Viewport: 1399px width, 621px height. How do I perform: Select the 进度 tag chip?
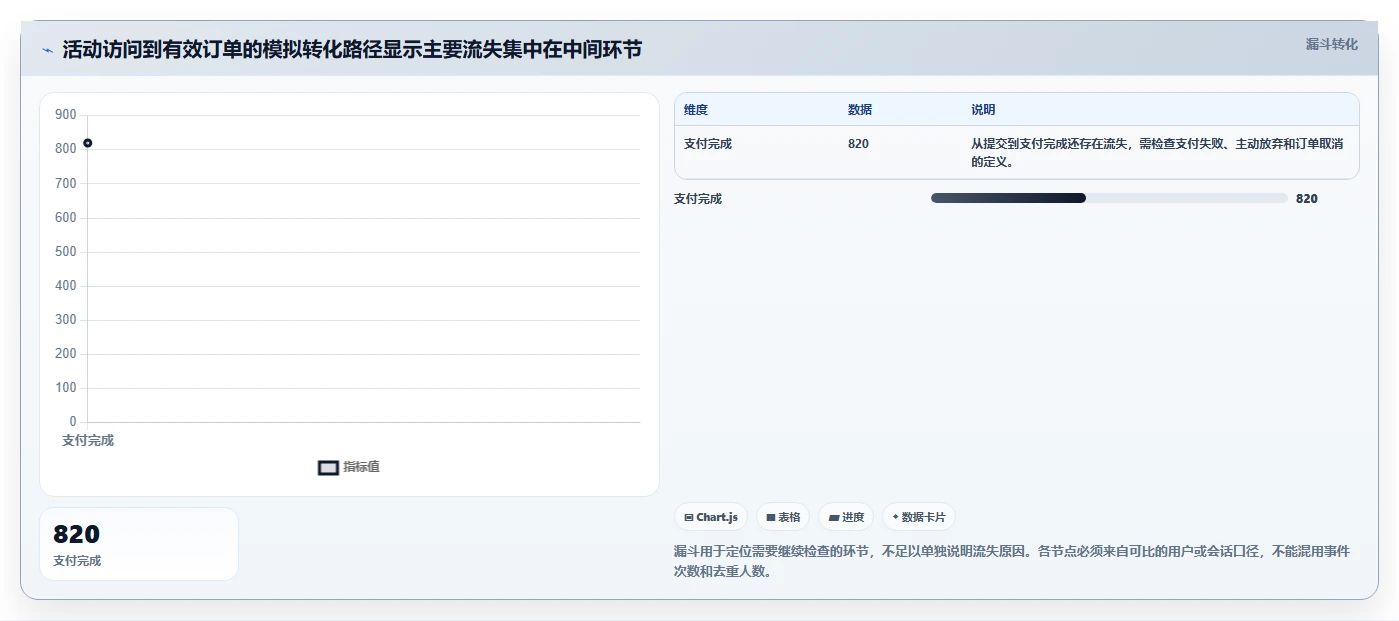click(846, 517)
